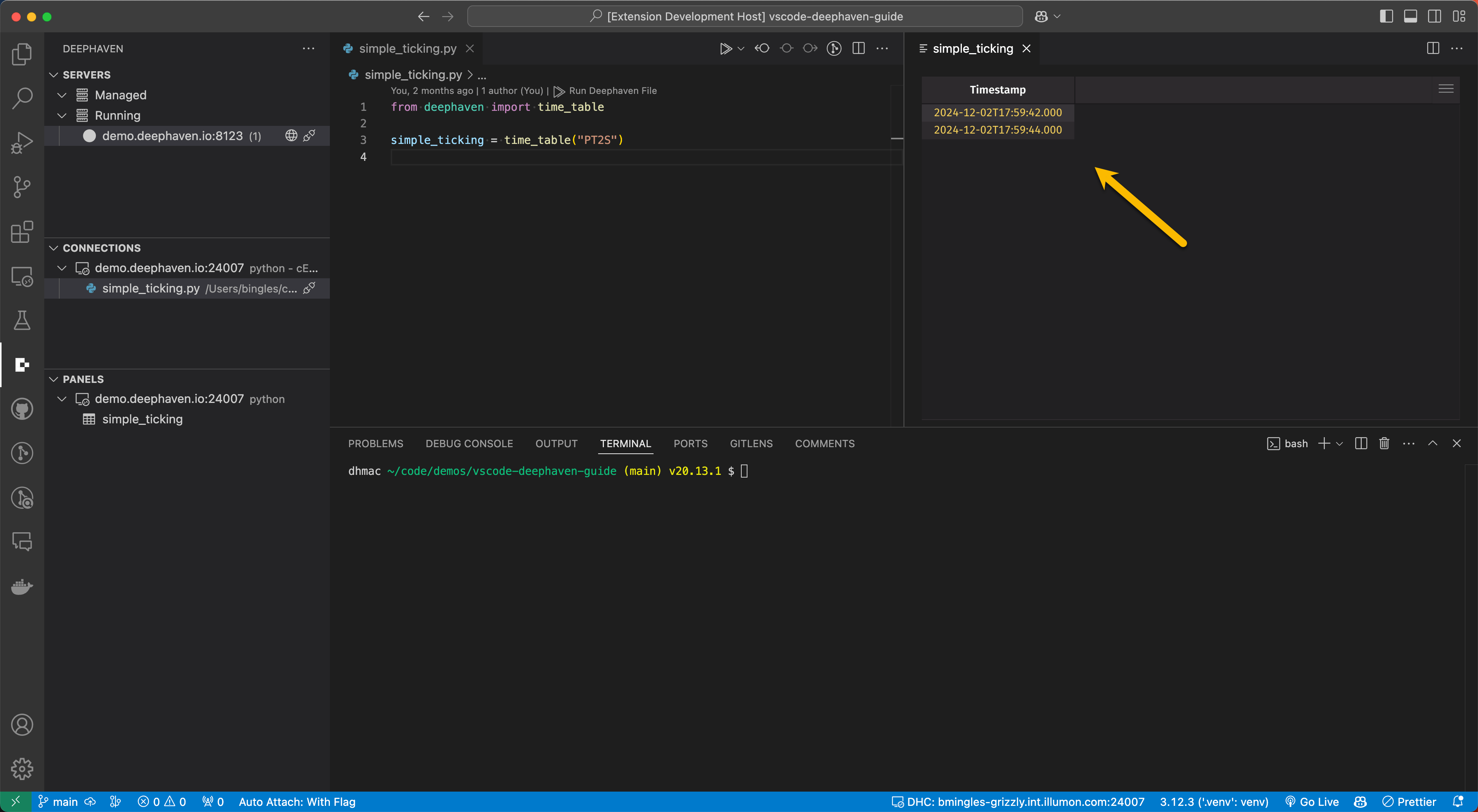Kill the bash terminal with trash icon
Screen dimensions: 1478x812
tap(1384, 444)
